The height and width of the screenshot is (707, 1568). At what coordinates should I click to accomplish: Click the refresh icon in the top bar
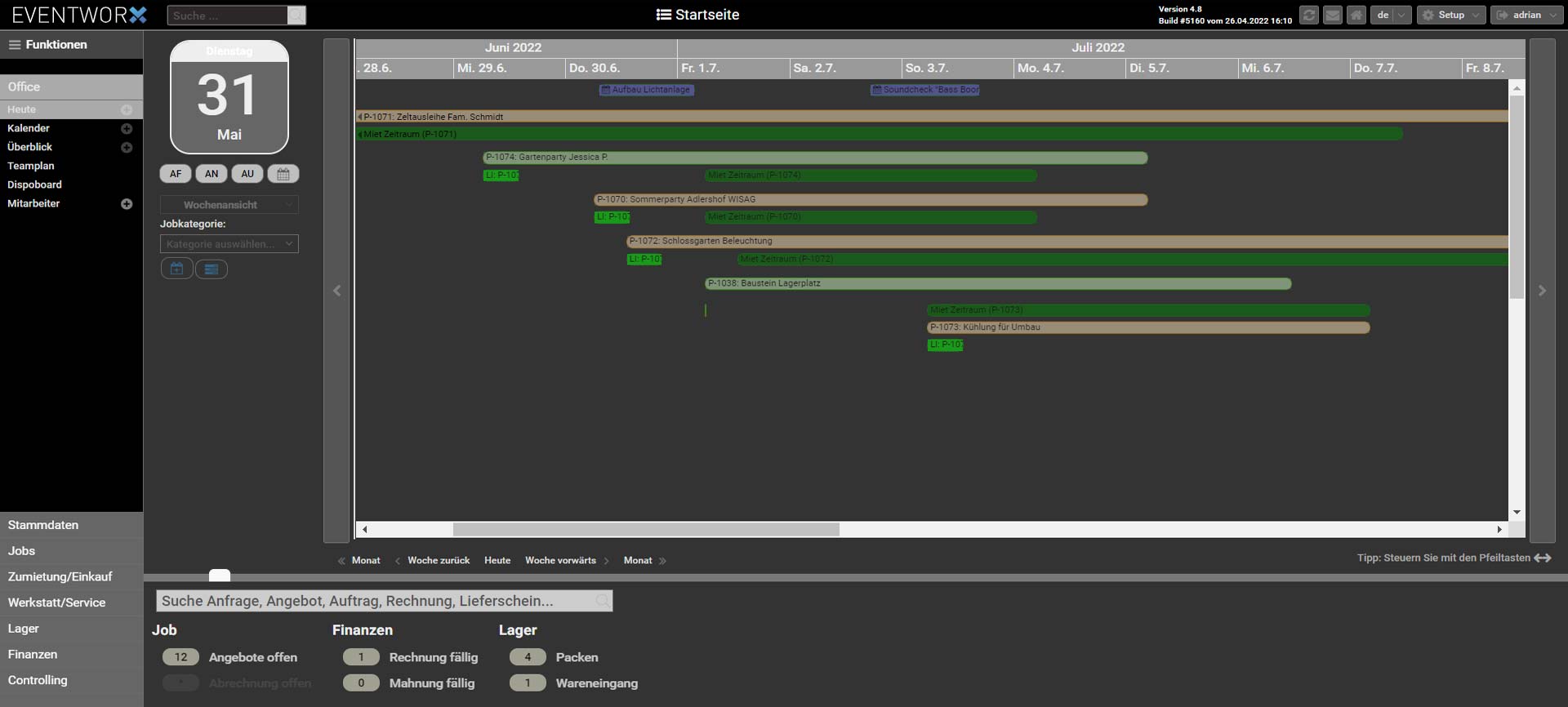pyautogui.click(x=1309, y=16)
